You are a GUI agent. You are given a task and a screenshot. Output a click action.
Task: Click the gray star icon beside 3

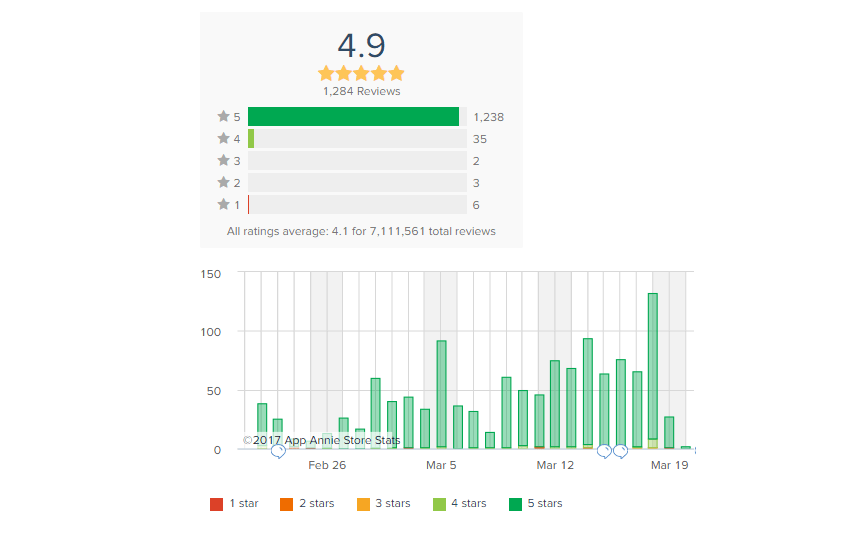(223, 160)
